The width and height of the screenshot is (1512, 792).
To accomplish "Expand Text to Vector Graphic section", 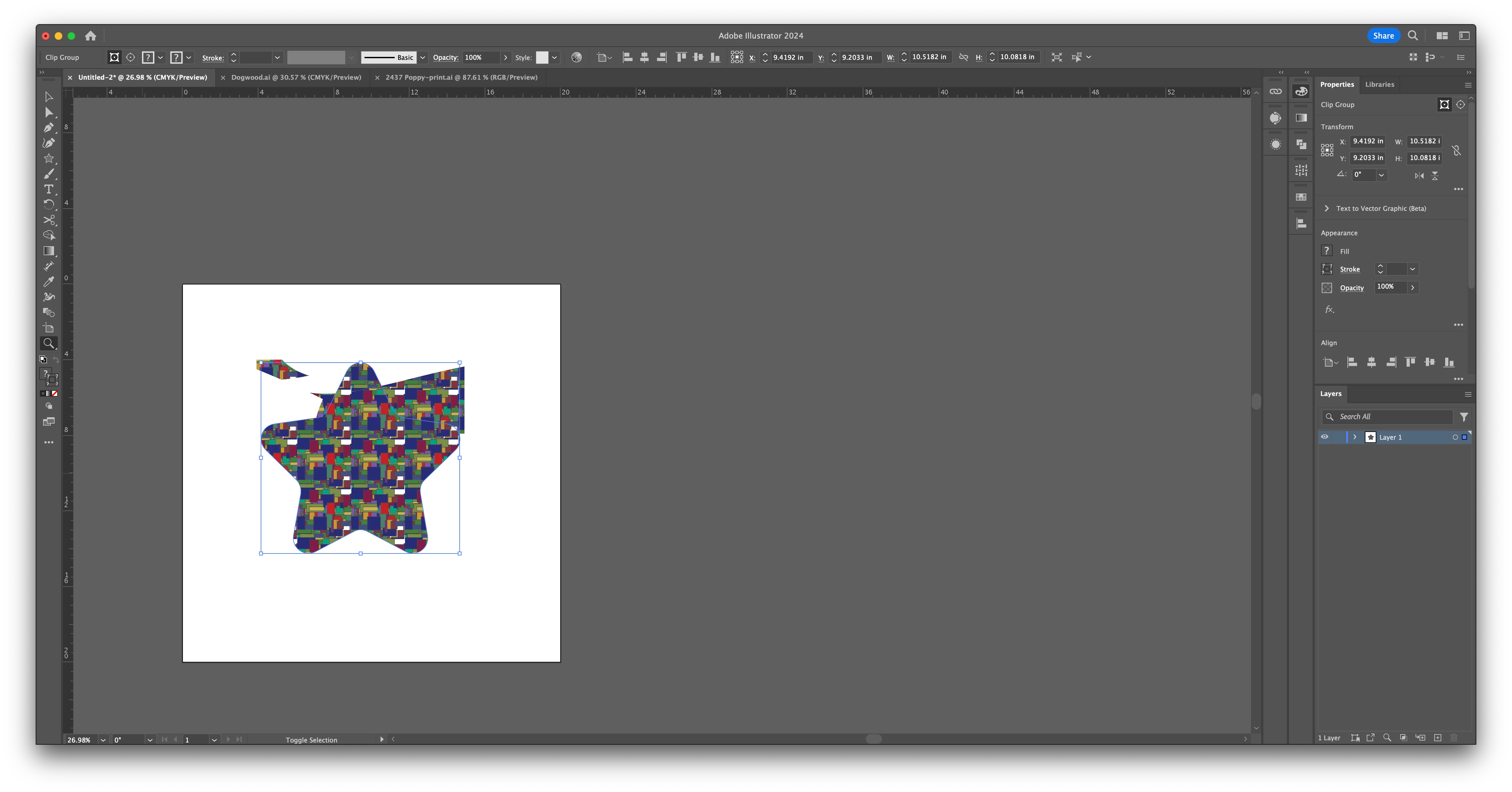I will pyautogui.click(x=1327, y=208).
